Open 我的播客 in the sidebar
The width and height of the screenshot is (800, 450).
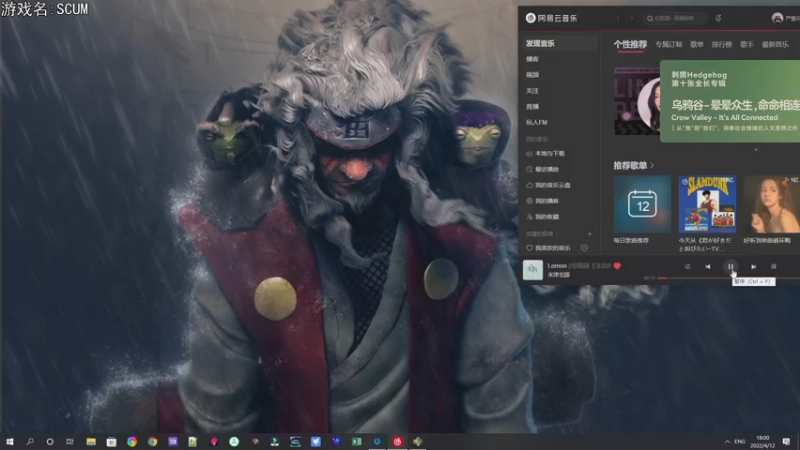(x=543, y=201)
